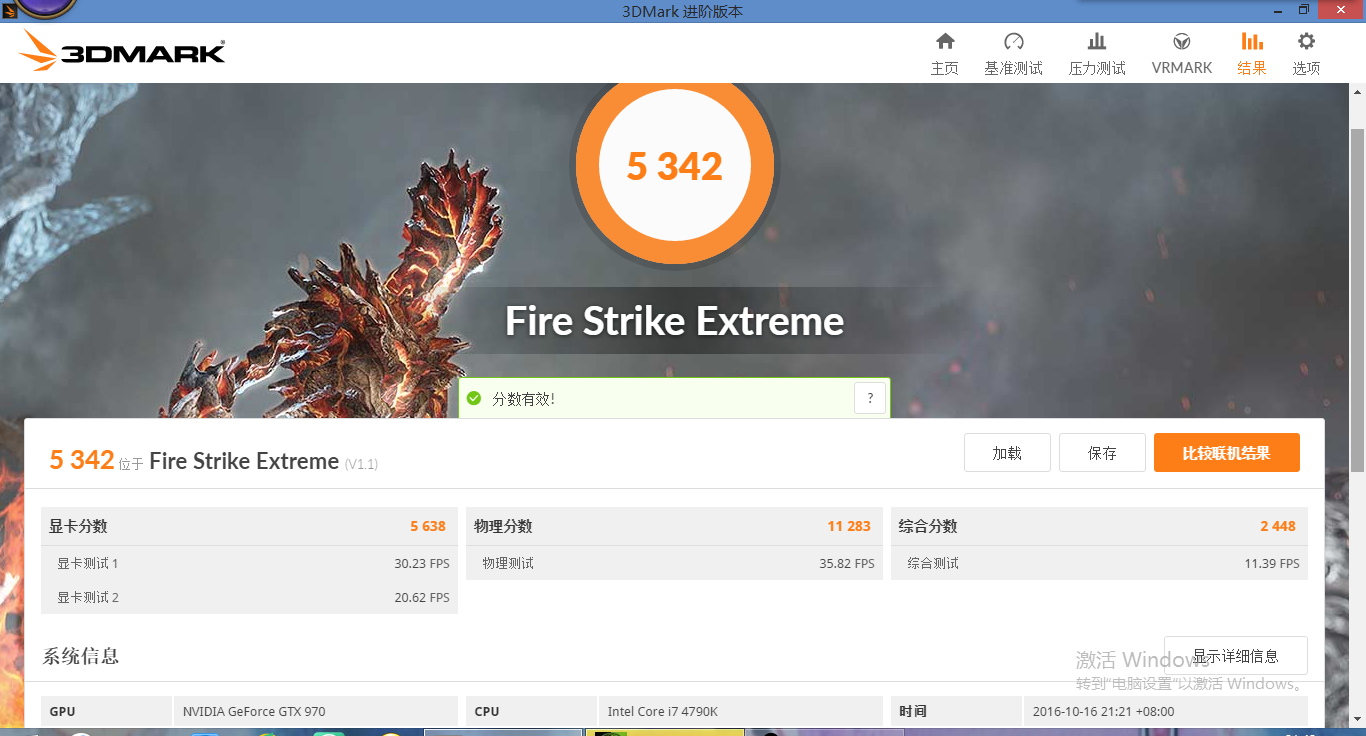Click the 分数有效! validity message
1366x736 pixels.
523,399
